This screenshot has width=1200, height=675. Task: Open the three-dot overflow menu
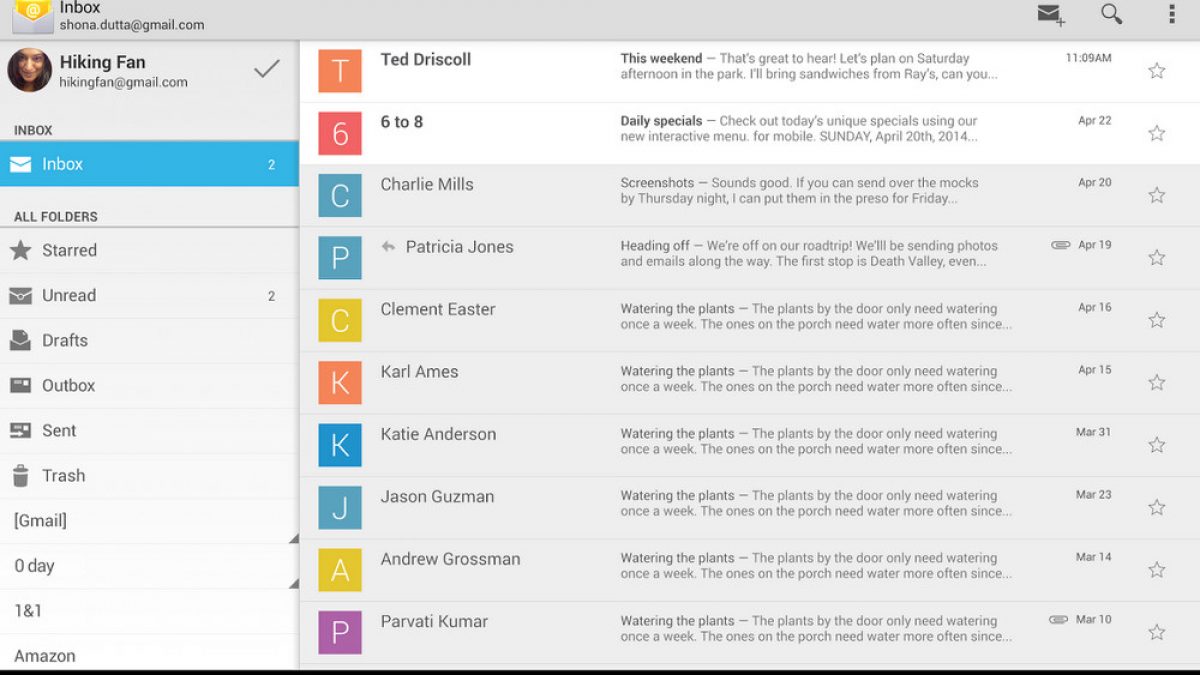[x=1171, y=14]
